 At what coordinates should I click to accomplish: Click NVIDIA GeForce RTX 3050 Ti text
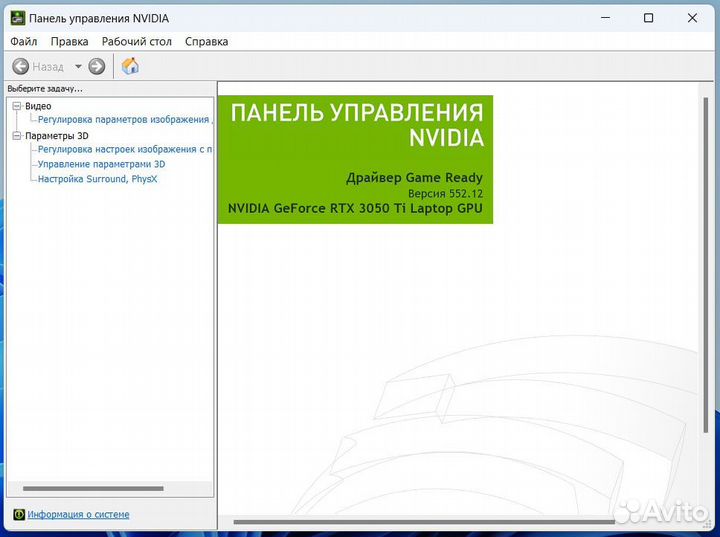click(x=355, y=209)
